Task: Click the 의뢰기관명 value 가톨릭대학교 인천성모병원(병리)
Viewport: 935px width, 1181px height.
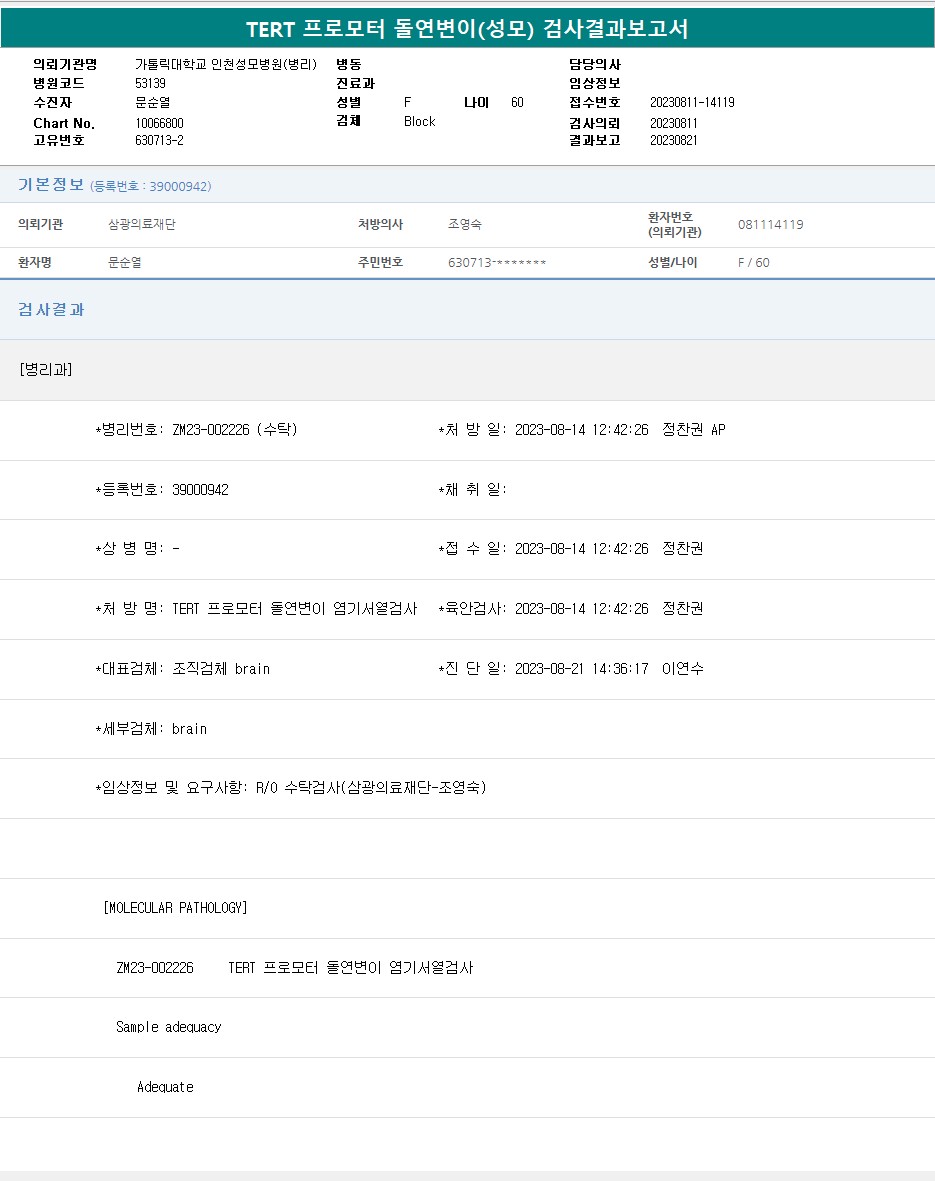Action: [225, 65]
